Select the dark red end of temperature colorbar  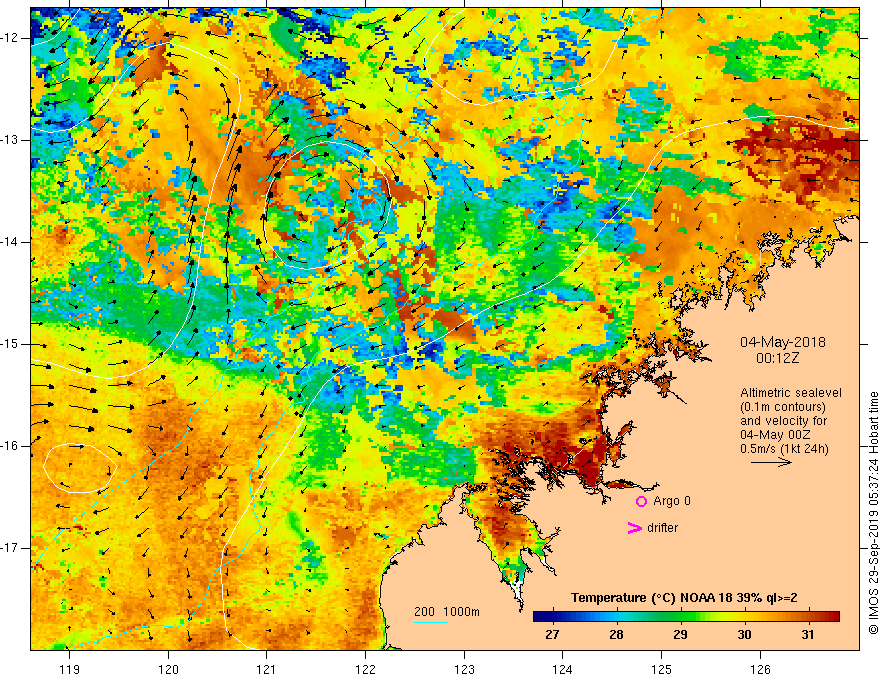coord(832,617)
